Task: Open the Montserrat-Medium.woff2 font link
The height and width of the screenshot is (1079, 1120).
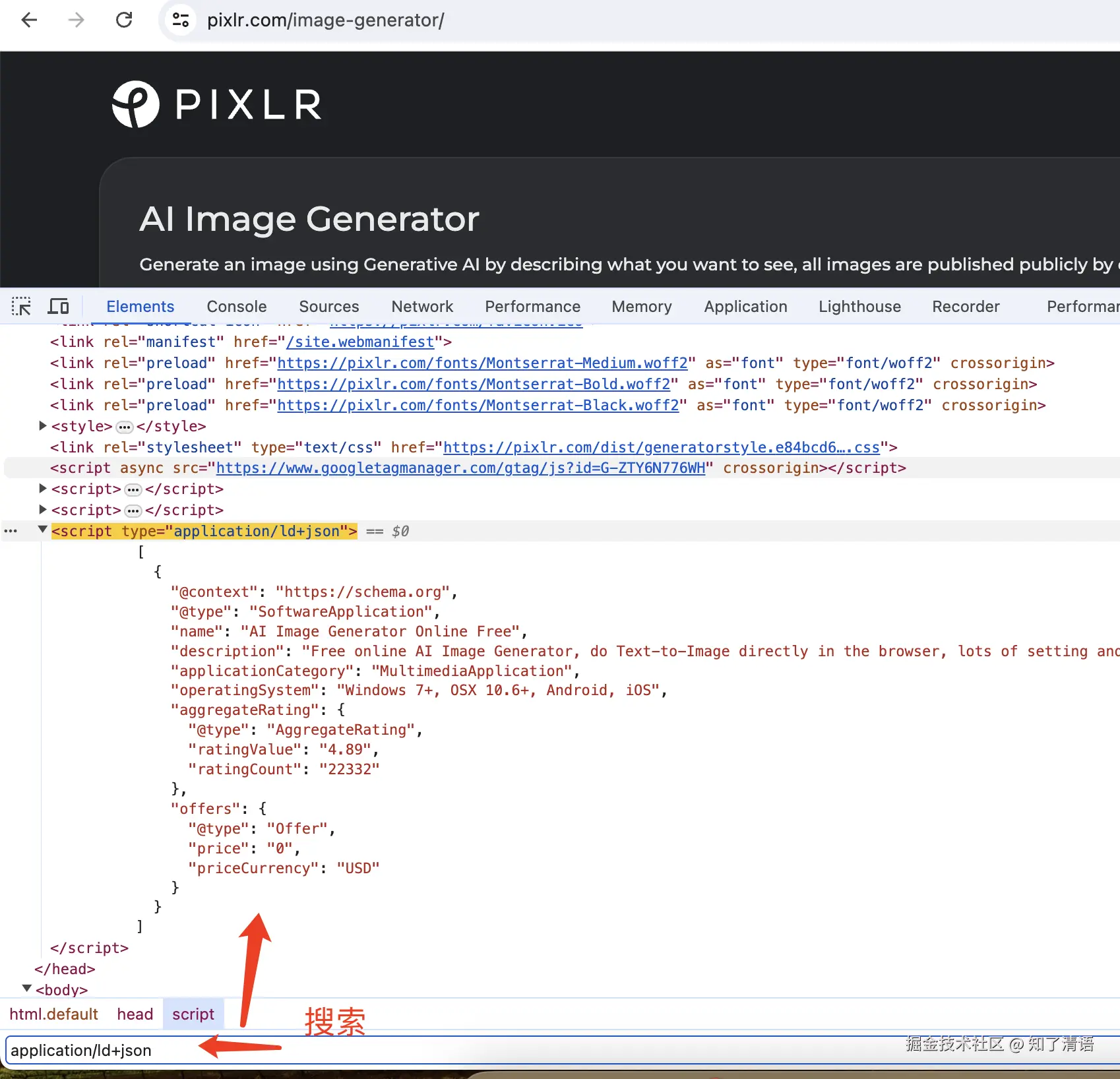Action: tap(482, 363)
